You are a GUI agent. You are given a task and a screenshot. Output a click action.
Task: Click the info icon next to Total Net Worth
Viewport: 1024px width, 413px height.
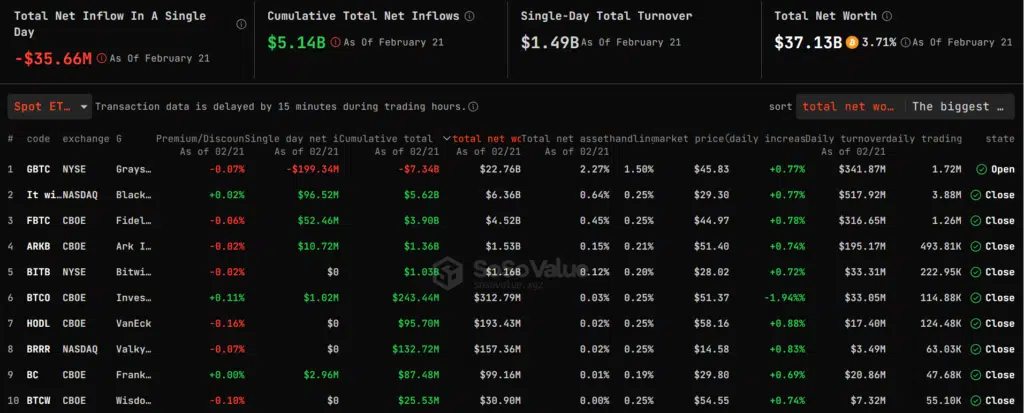[887, 16]
